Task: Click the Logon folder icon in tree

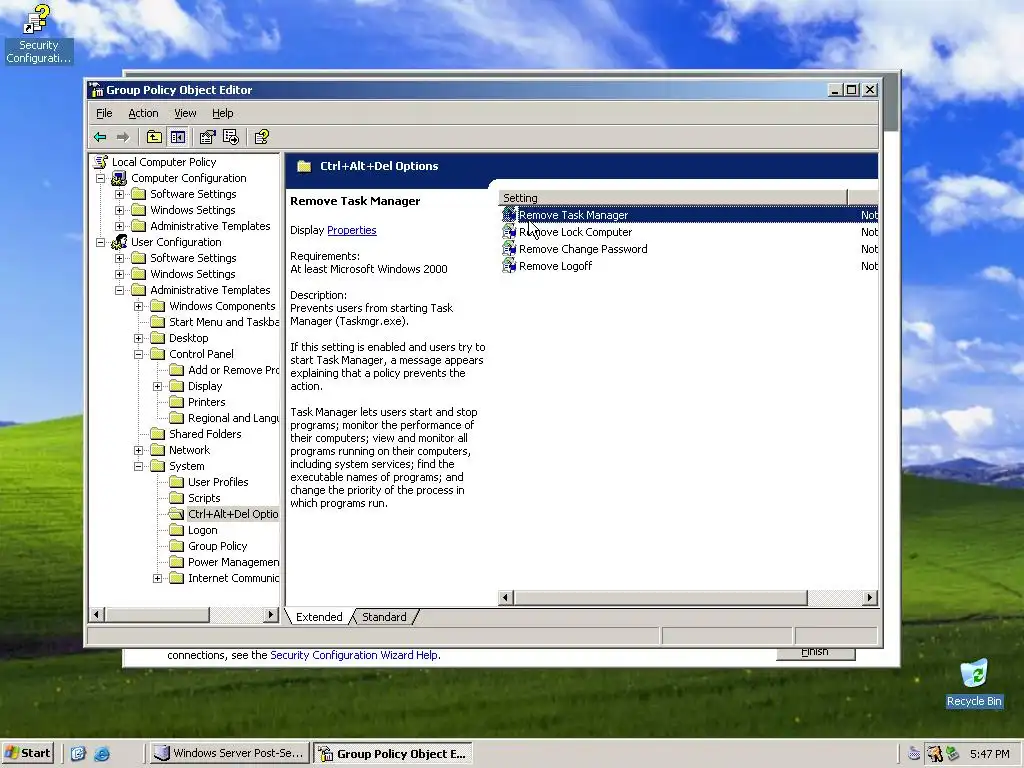Action: tap(176, 530)
